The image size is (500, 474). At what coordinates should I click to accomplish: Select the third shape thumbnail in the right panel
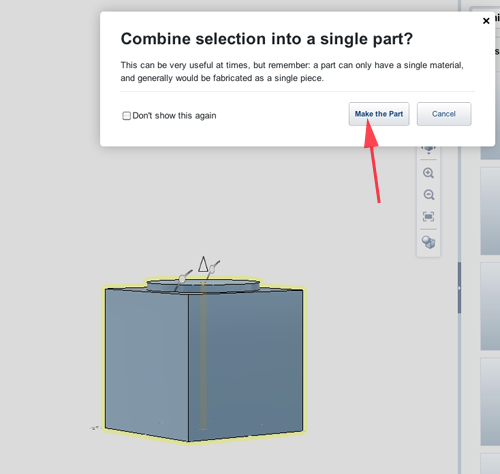[490, 306]
